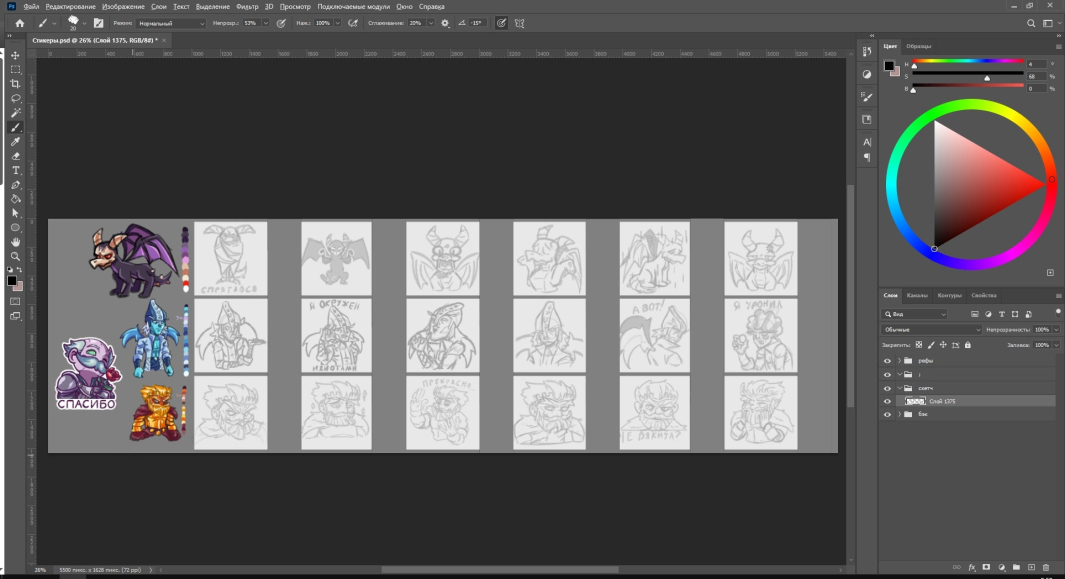Add a layer mask
Screen dimensions: 1065x579
click(x=986, y=567)
